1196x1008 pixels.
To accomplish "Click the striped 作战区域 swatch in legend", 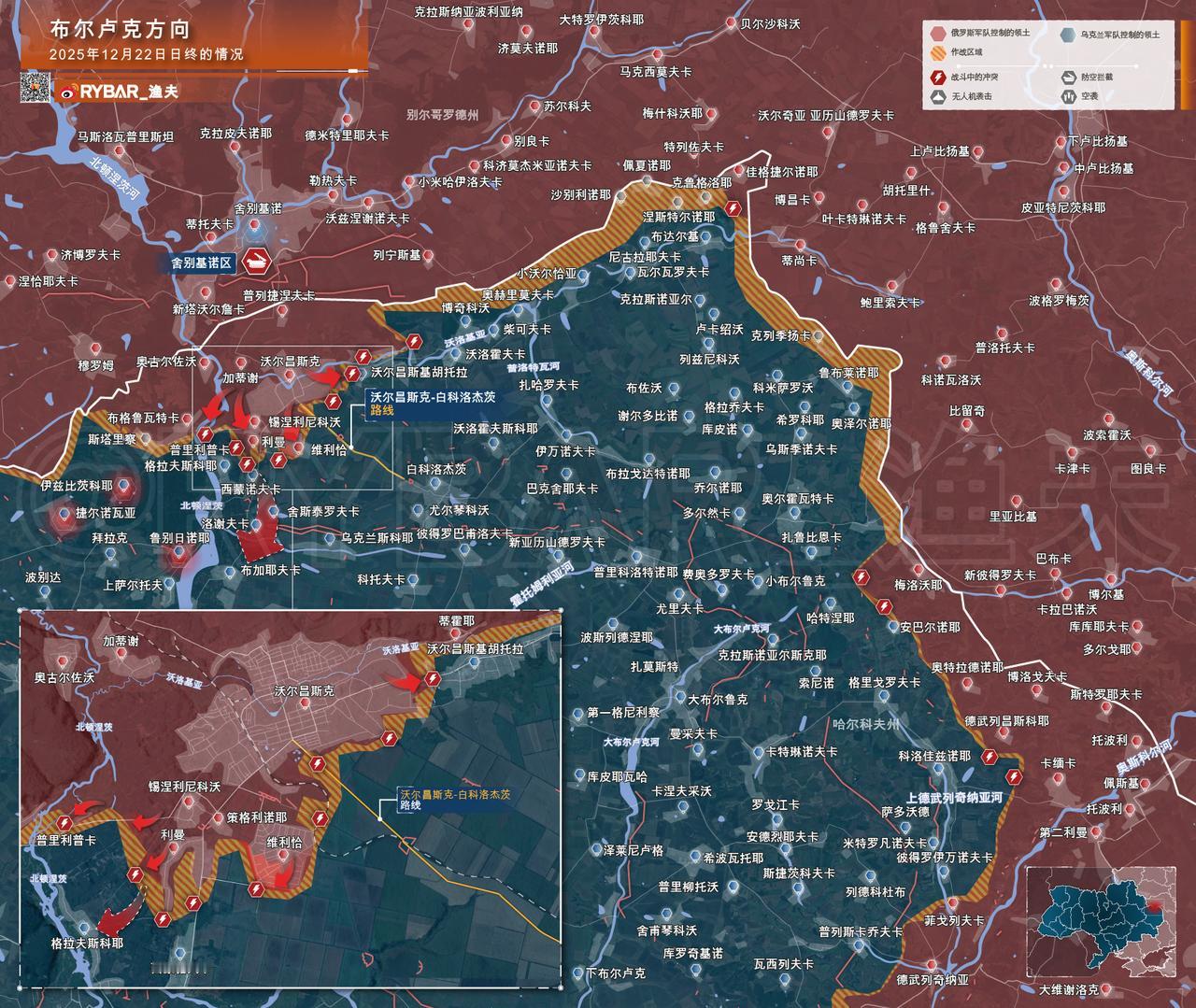I will click(x=937, y=53).
